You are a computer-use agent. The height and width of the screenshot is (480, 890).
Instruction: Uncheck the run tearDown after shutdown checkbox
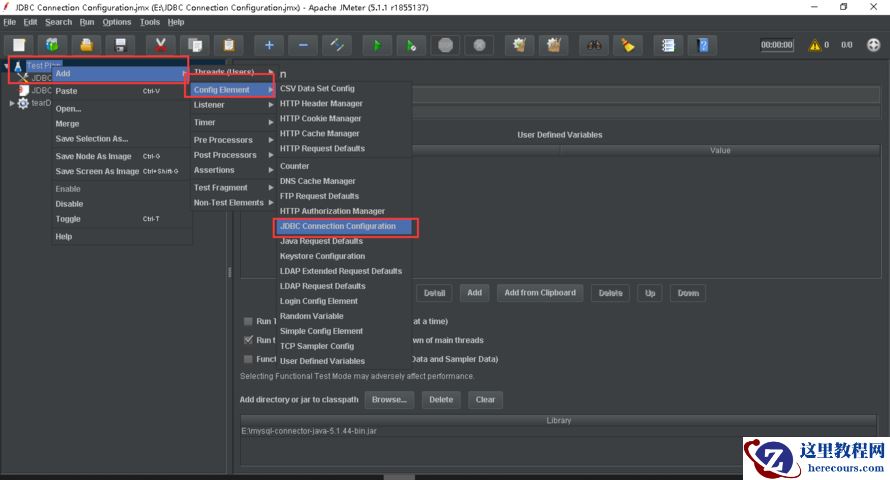coord(248,340)
